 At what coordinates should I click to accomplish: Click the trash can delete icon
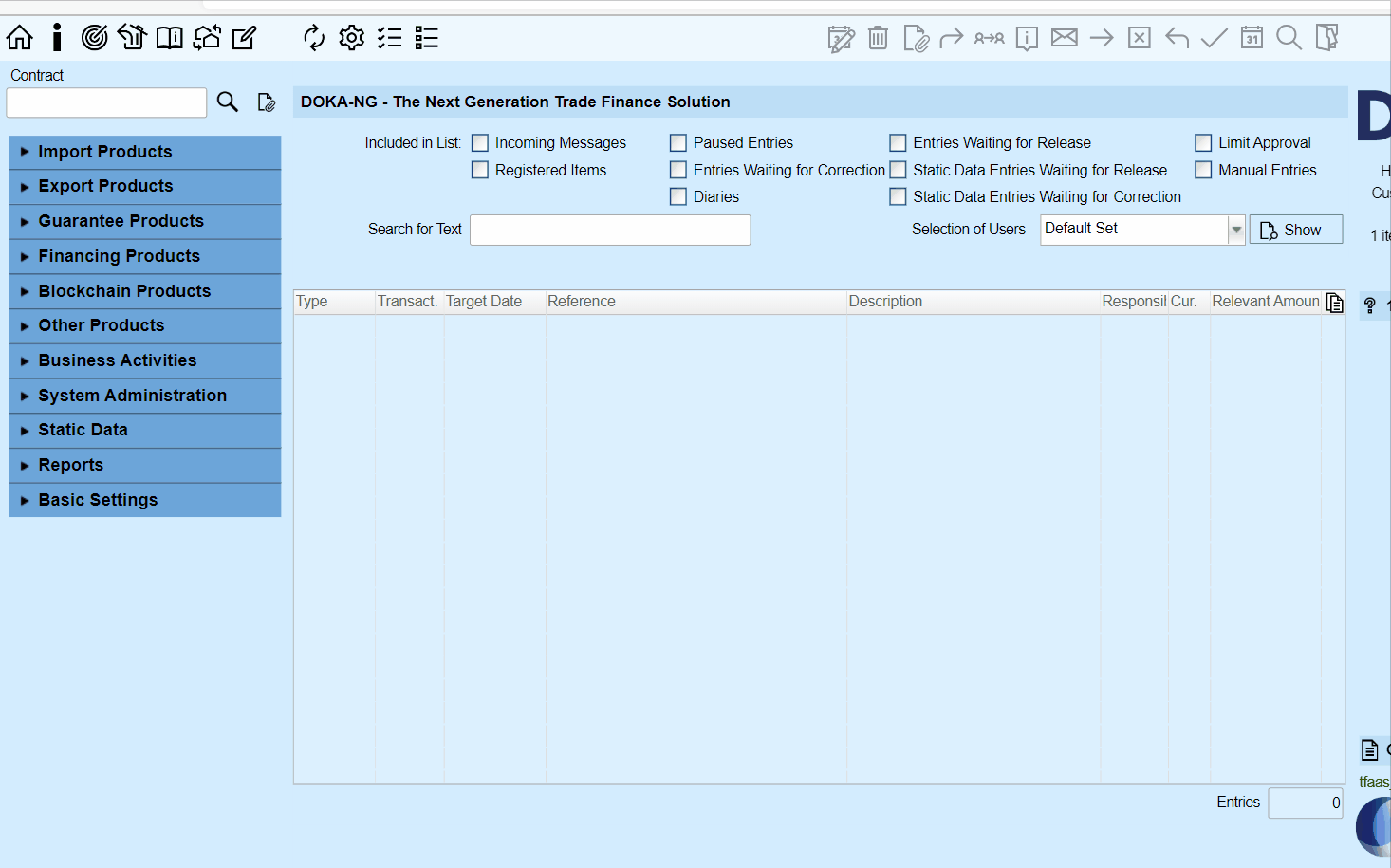click(x=879, y=38)
